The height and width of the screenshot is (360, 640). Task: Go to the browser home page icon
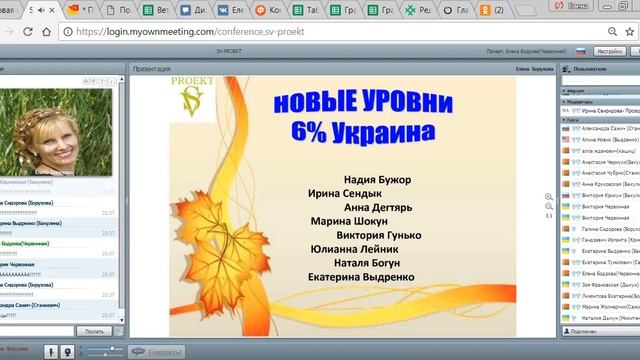point(47,31)
